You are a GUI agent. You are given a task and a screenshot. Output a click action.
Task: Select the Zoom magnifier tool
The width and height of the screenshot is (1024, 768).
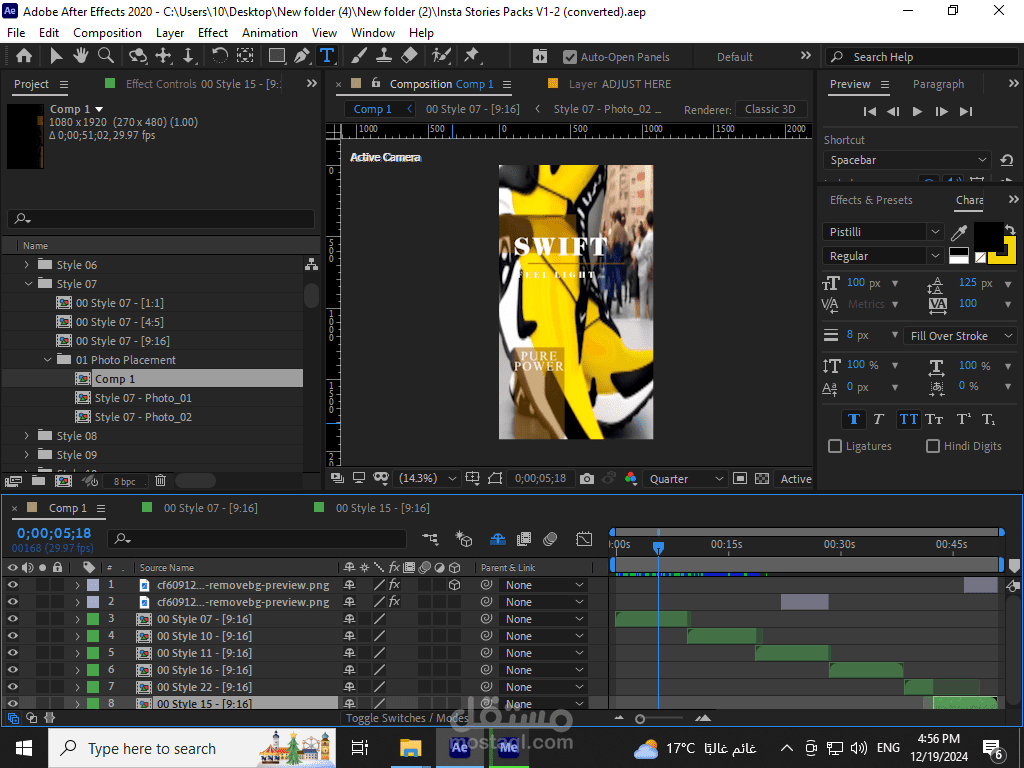[104, 56]
